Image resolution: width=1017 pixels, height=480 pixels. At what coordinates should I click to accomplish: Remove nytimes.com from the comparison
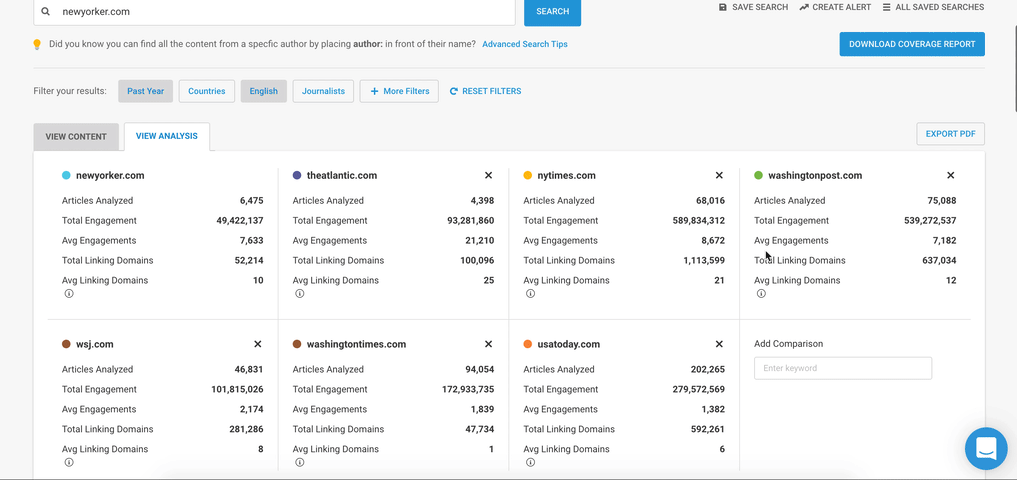click(x=719, y=176)
